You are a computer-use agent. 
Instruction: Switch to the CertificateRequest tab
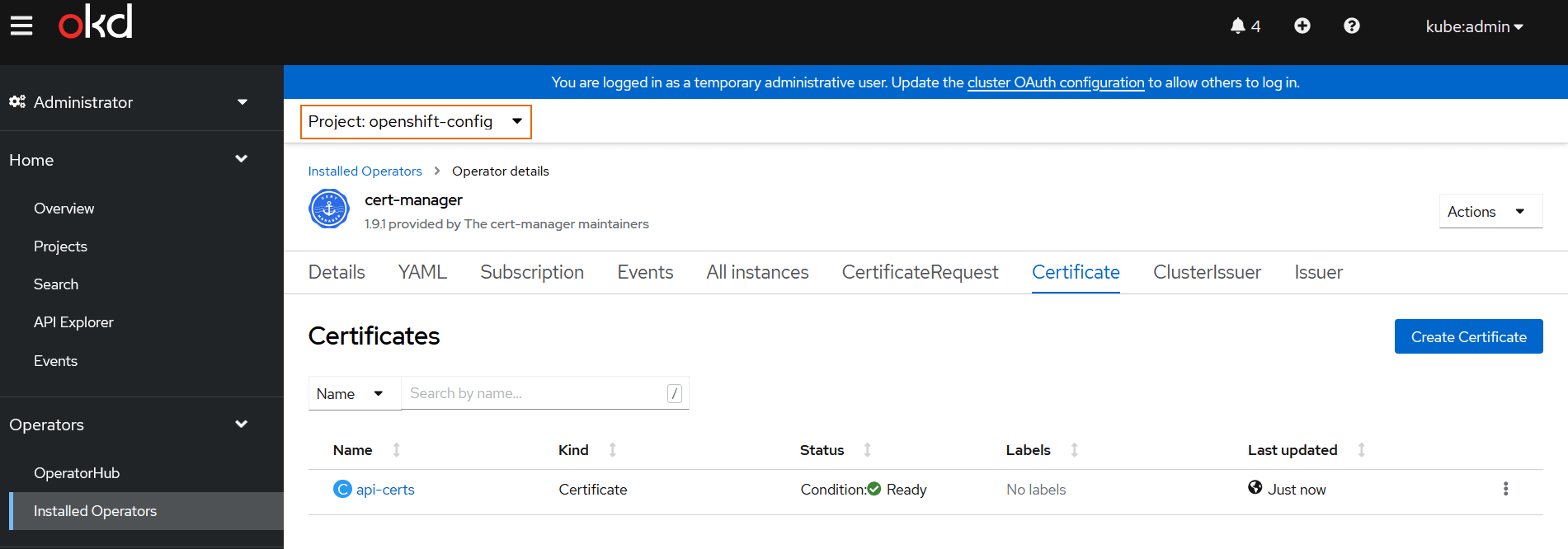coord(920,272)
